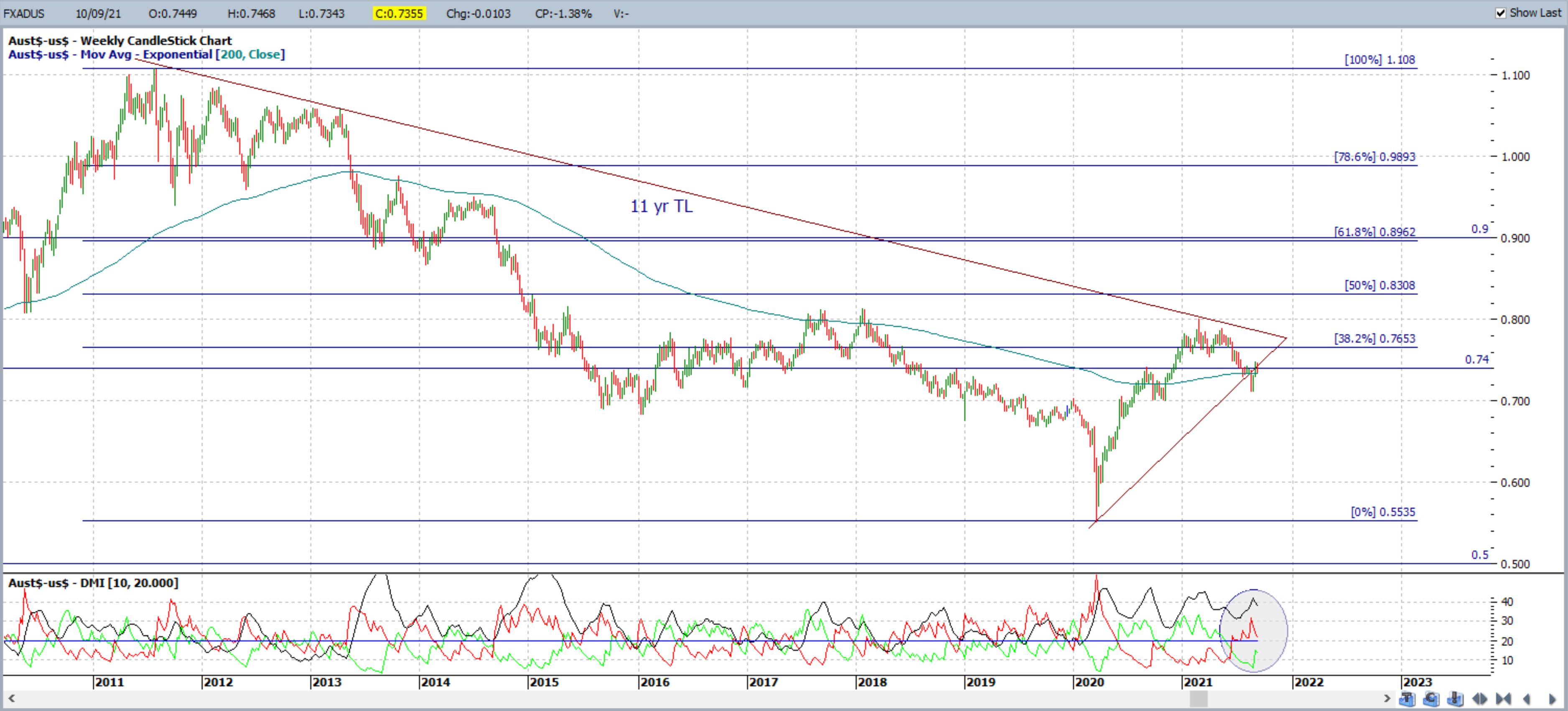Click the 0.800 price axis label
This screenshot has height=711, width=1568.
pyautogui.click(x=1515, y=320)
